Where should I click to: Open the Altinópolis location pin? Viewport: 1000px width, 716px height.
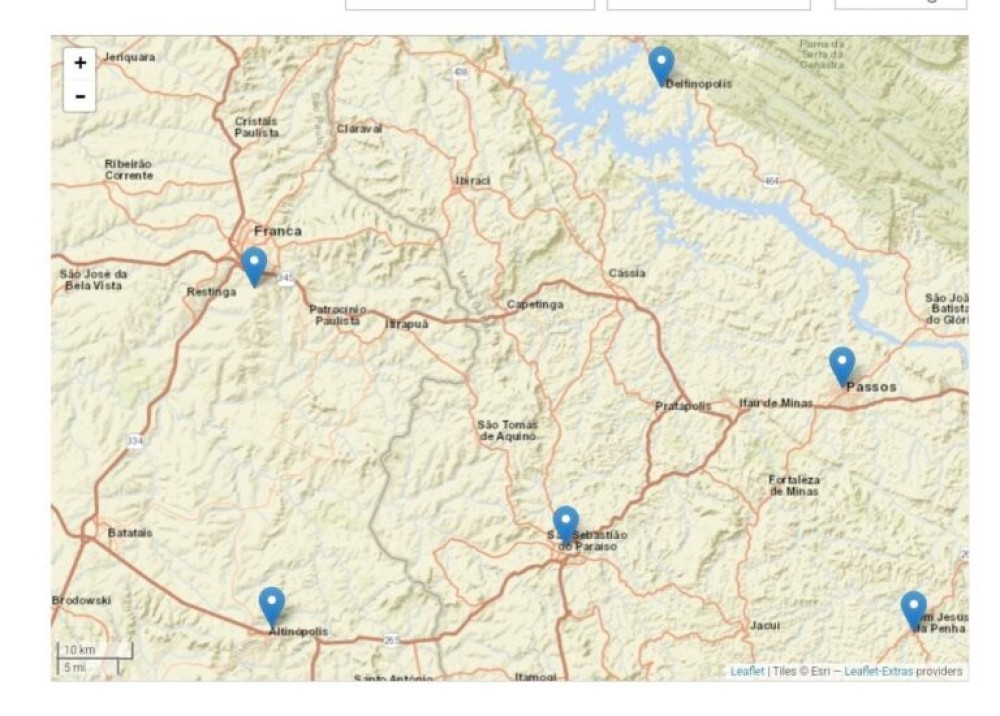click(272, 608)
